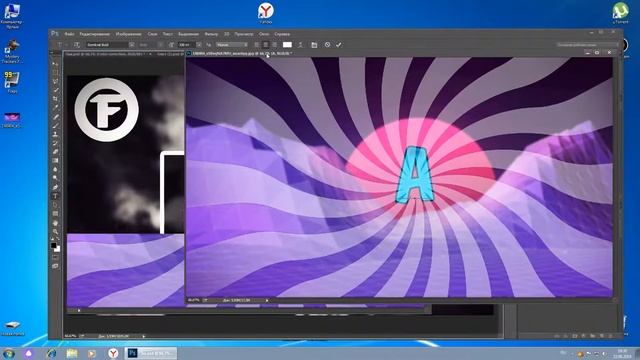Viewport: 640px width, 360px height.
Task: Open the workspace switcher dropdown
Action: (587, 45)
